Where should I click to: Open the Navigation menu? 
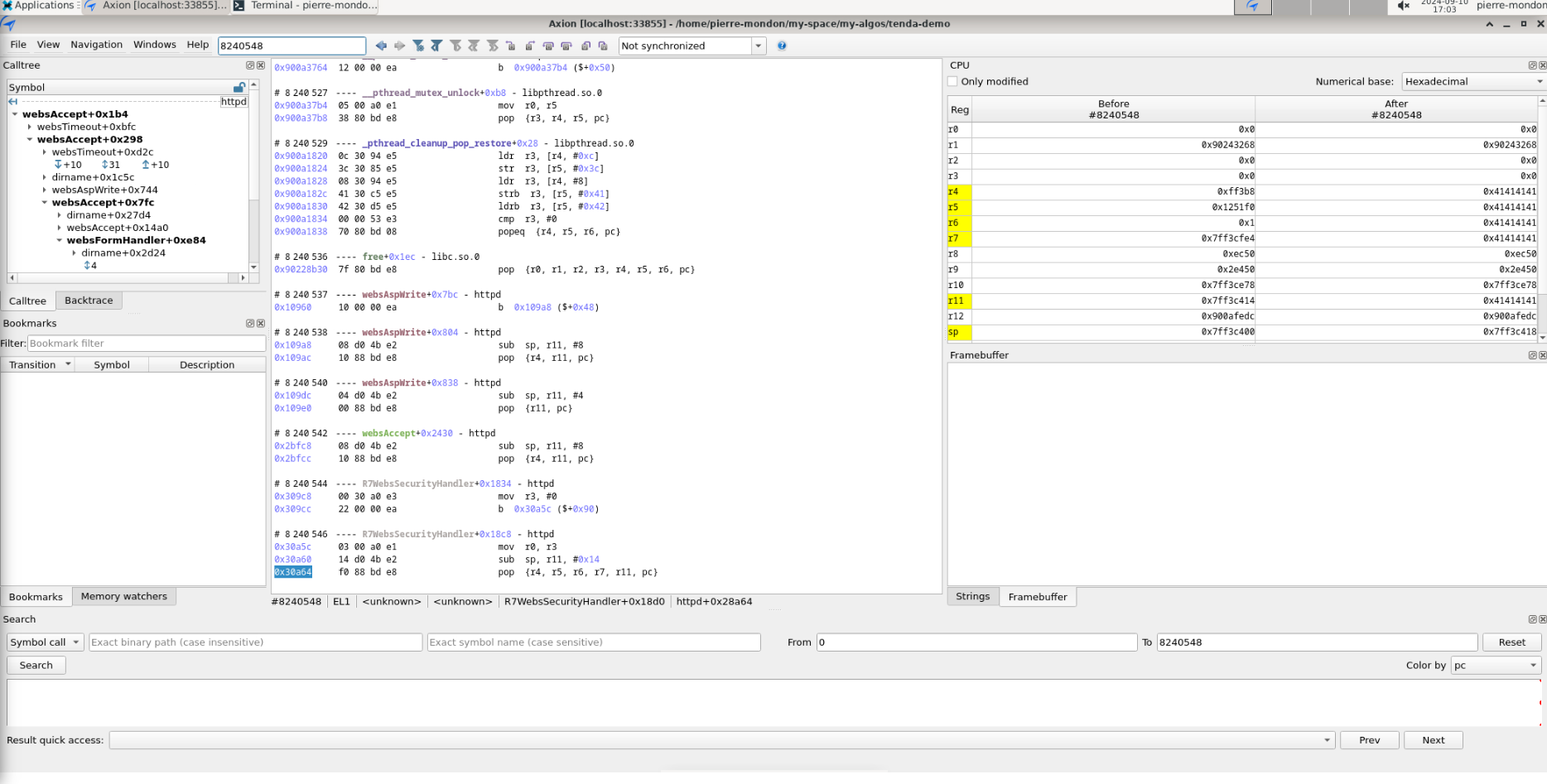click(x=96, y=45)
